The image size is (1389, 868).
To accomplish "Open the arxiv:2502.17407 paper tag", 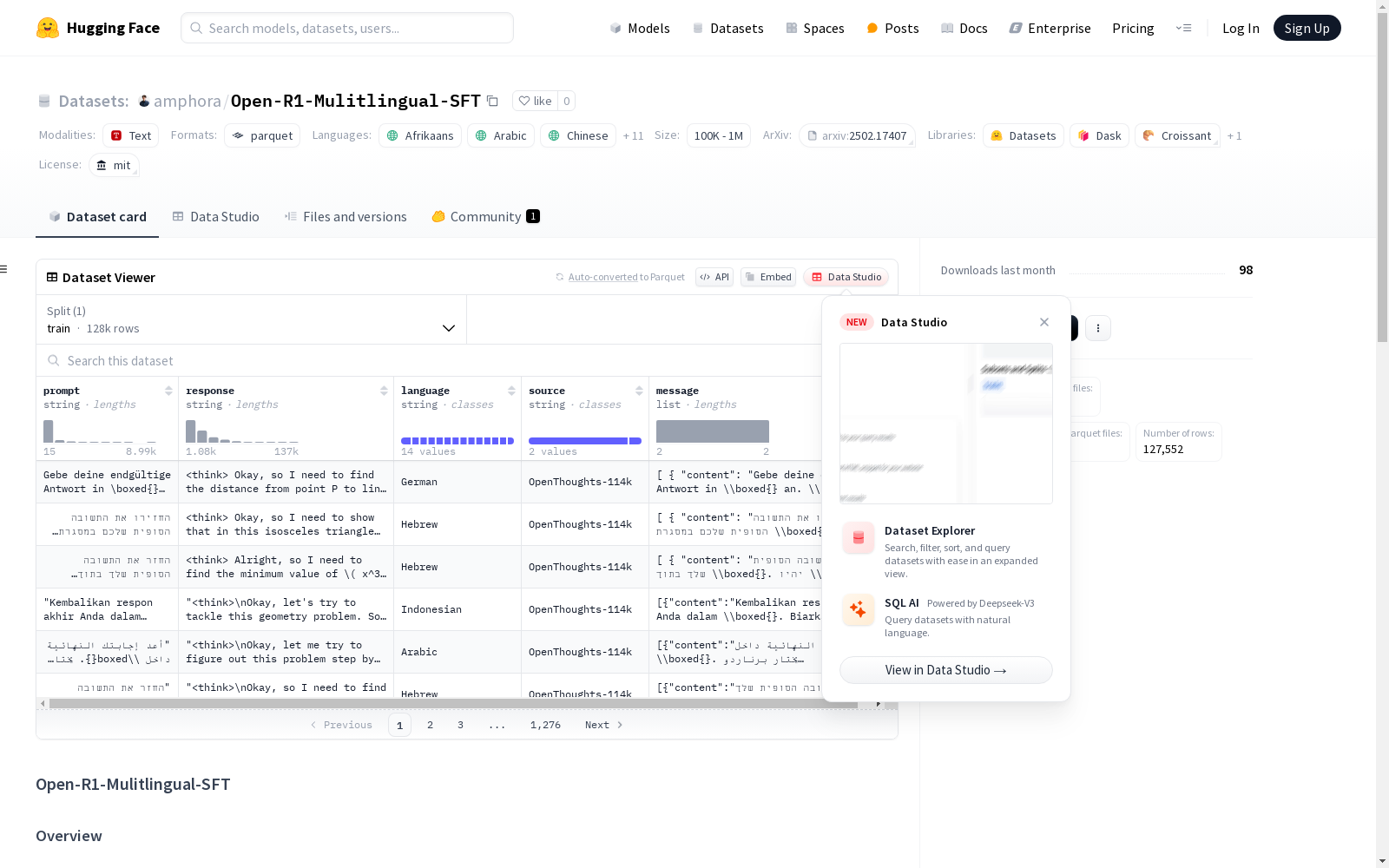I will 857,135.
